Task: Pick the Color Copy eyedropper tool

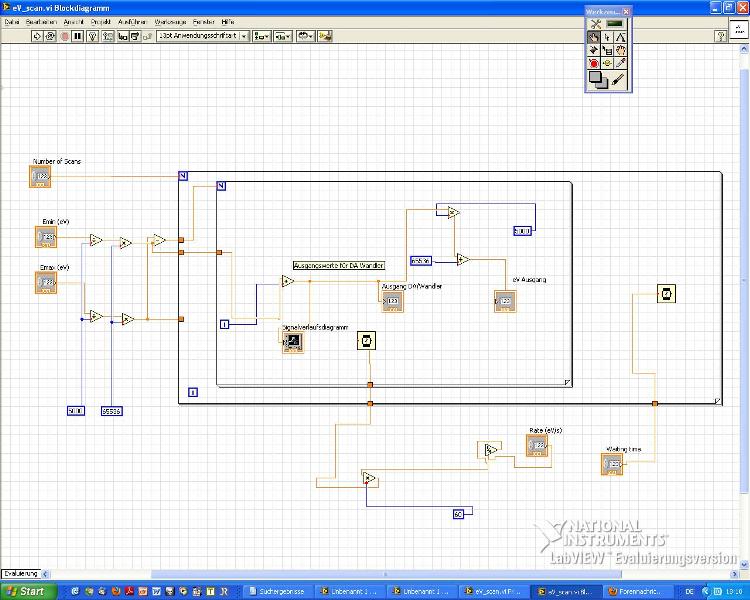Action: 620,63
